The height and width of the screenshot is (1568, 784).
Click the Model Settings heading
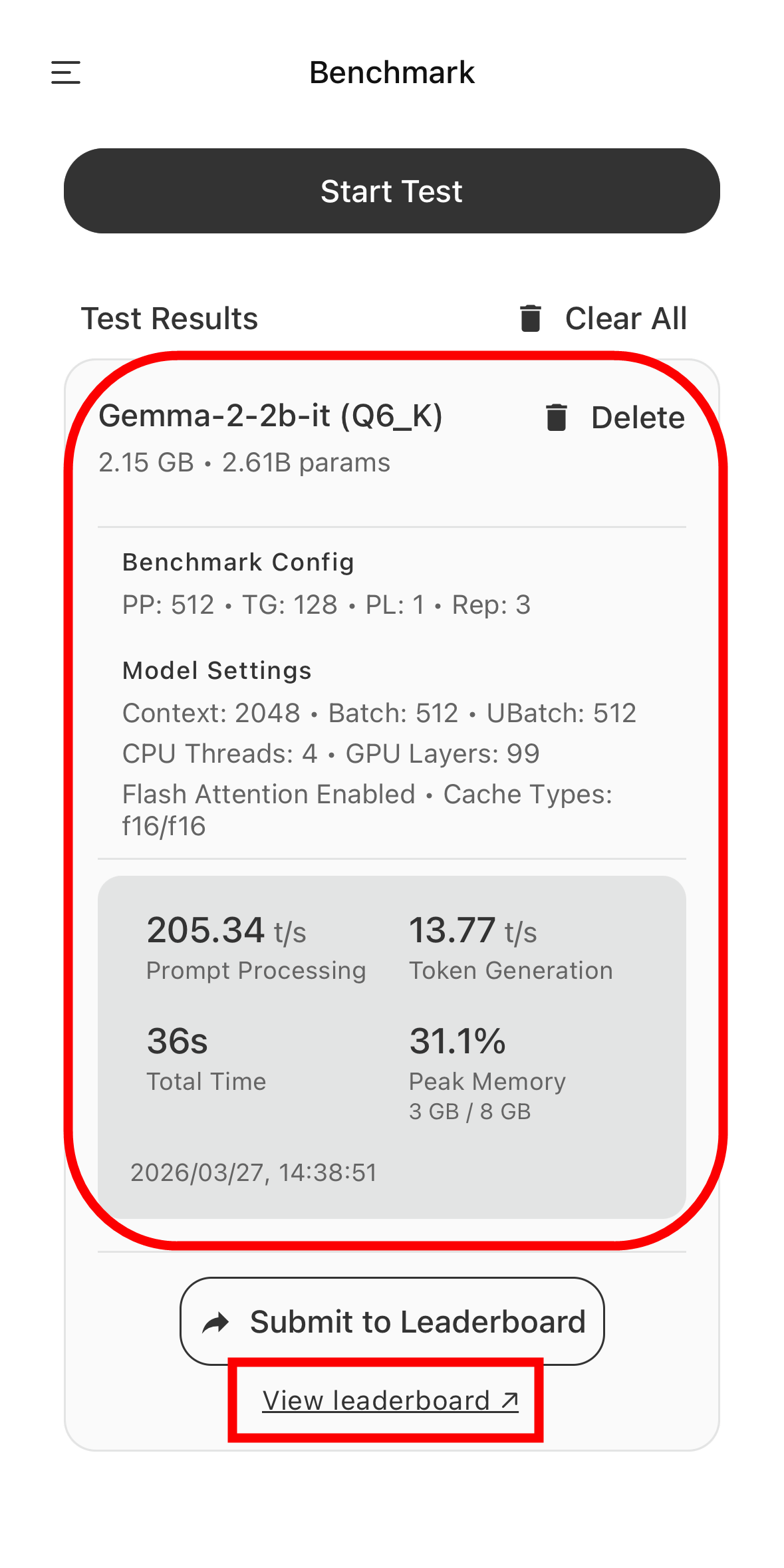217,671
